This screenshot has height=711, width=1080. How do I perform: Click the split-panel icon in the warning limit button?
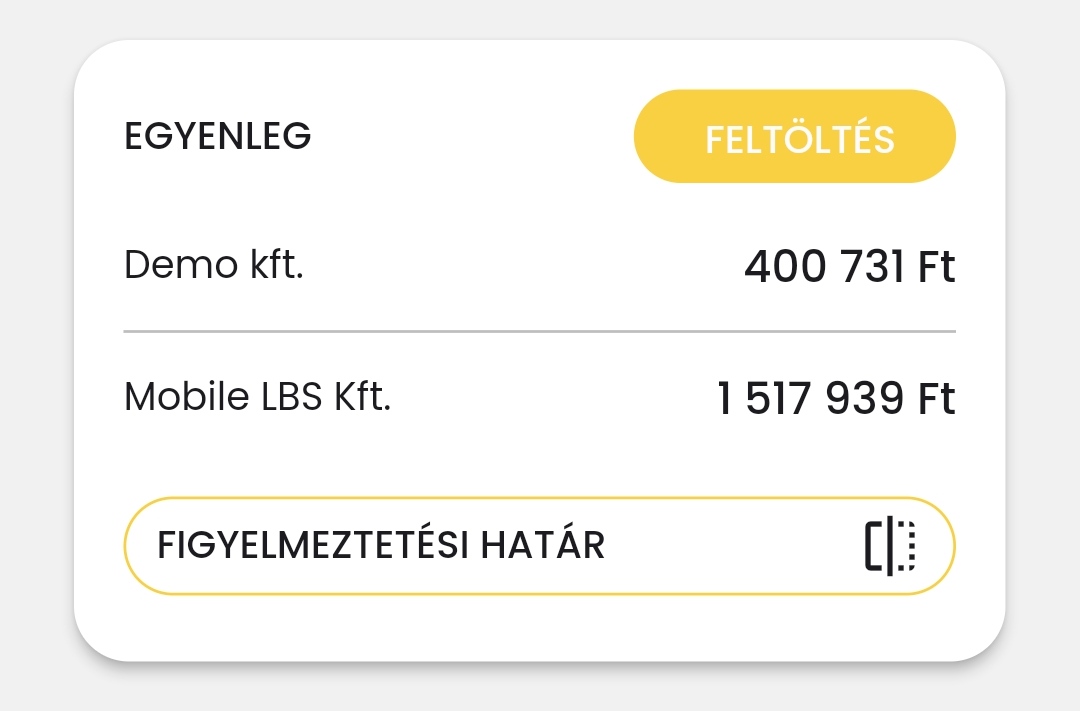coord(890,547)
